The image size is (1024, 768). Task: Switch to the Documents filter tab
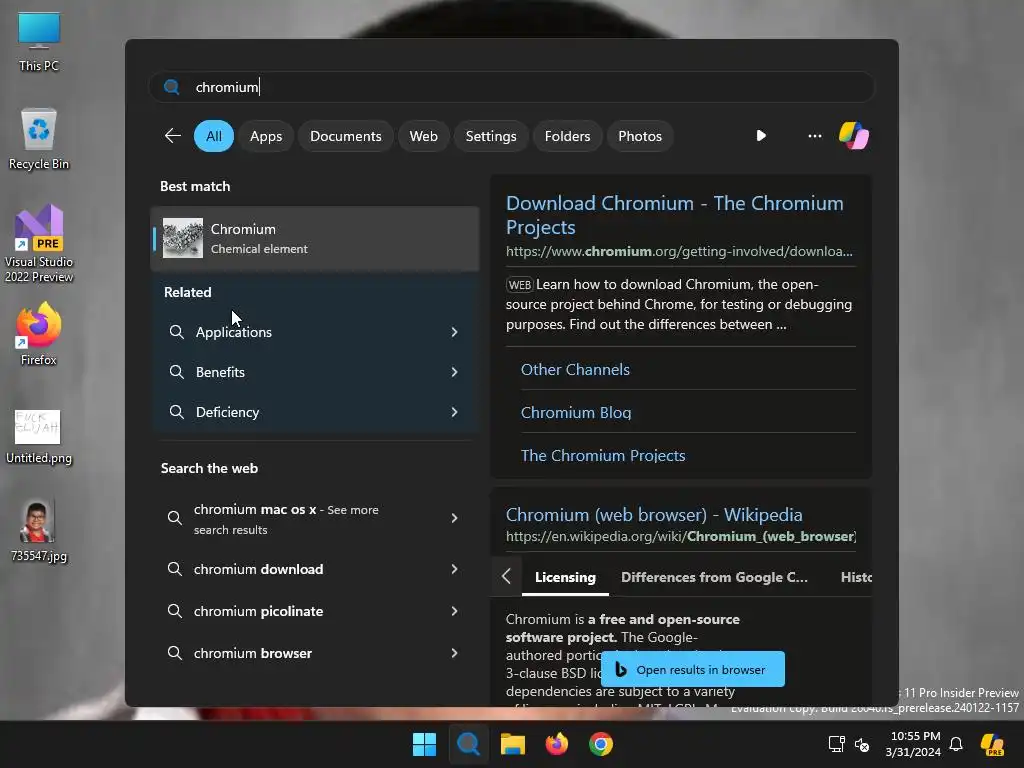click(x=345, y=136)
